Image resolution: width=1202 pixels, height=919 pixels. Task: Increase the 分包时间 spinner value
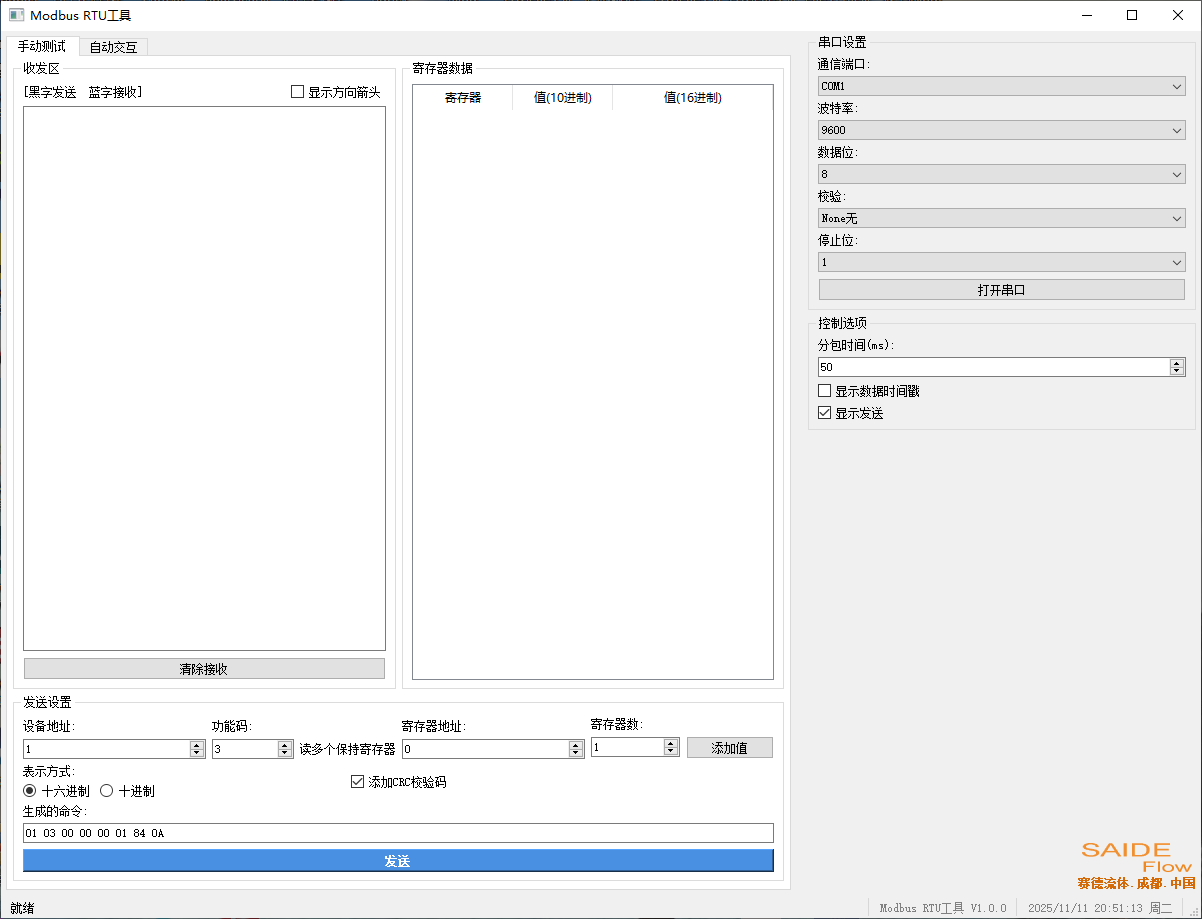click(x=1176, y=362)
